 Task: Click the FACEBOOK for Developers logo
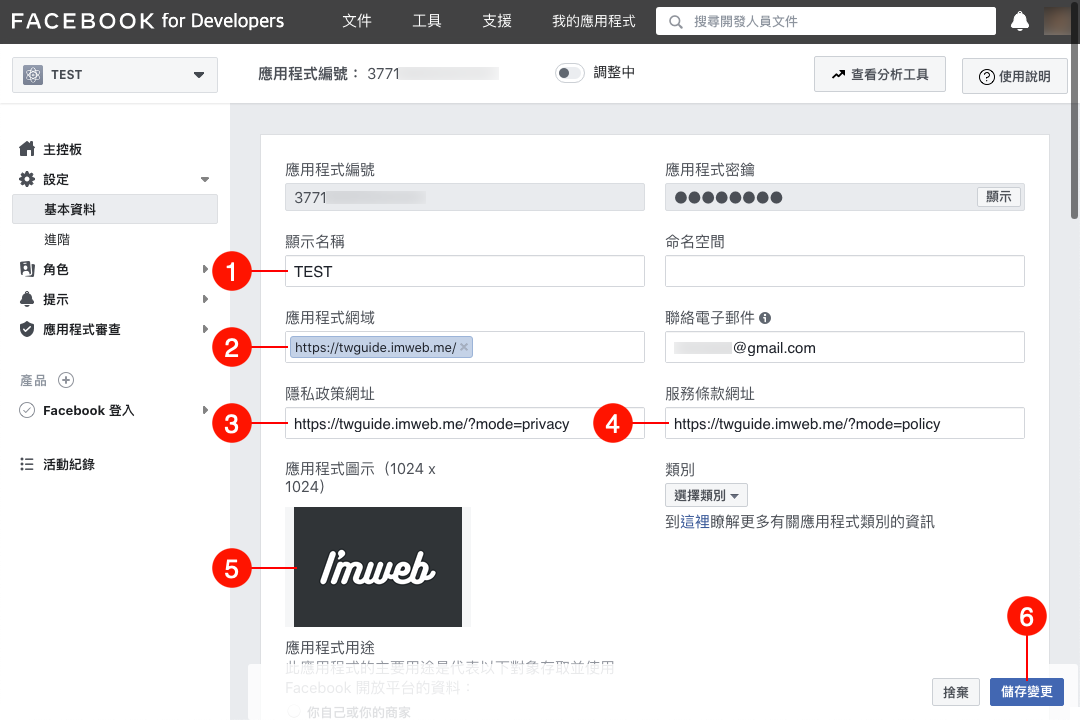click(147, 21)
